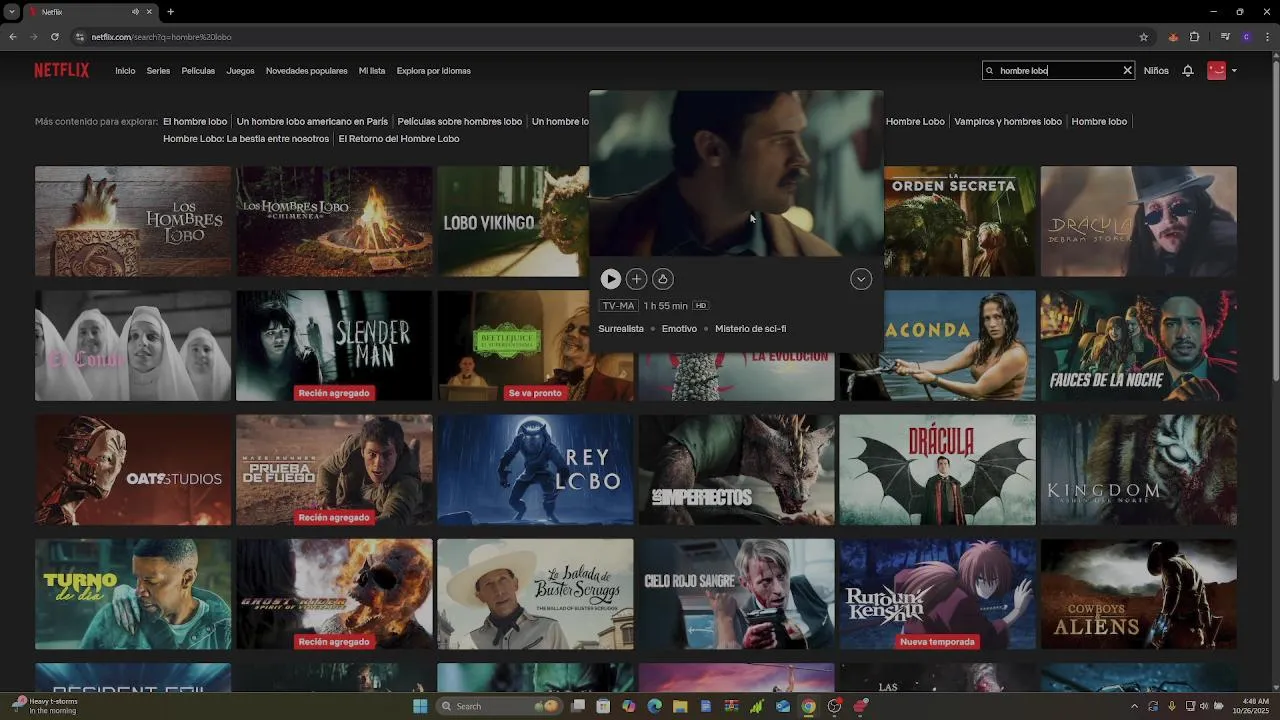The width and height of the screenshot is (1280, 720).
Task: Open the tab search dropdown arrow
Action: tap(11, 12)
